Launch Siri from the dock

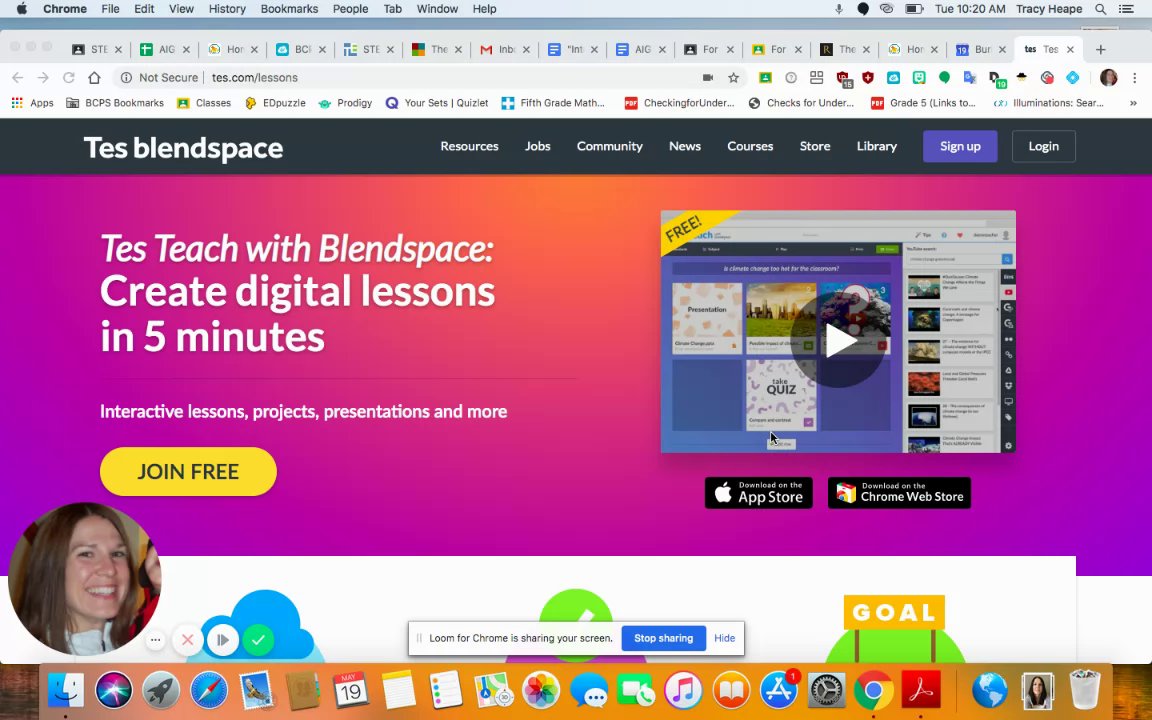pos(114,691)
